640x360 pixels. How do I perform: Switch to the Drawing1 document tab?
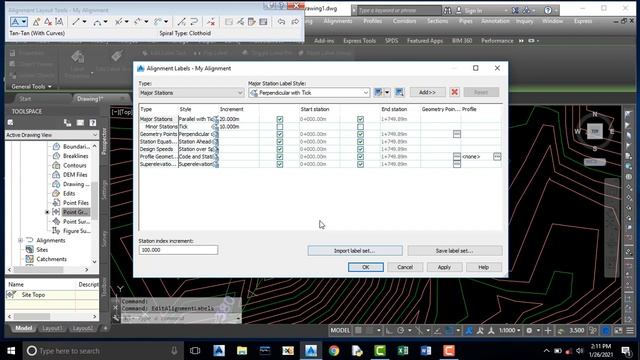point(90,99)
